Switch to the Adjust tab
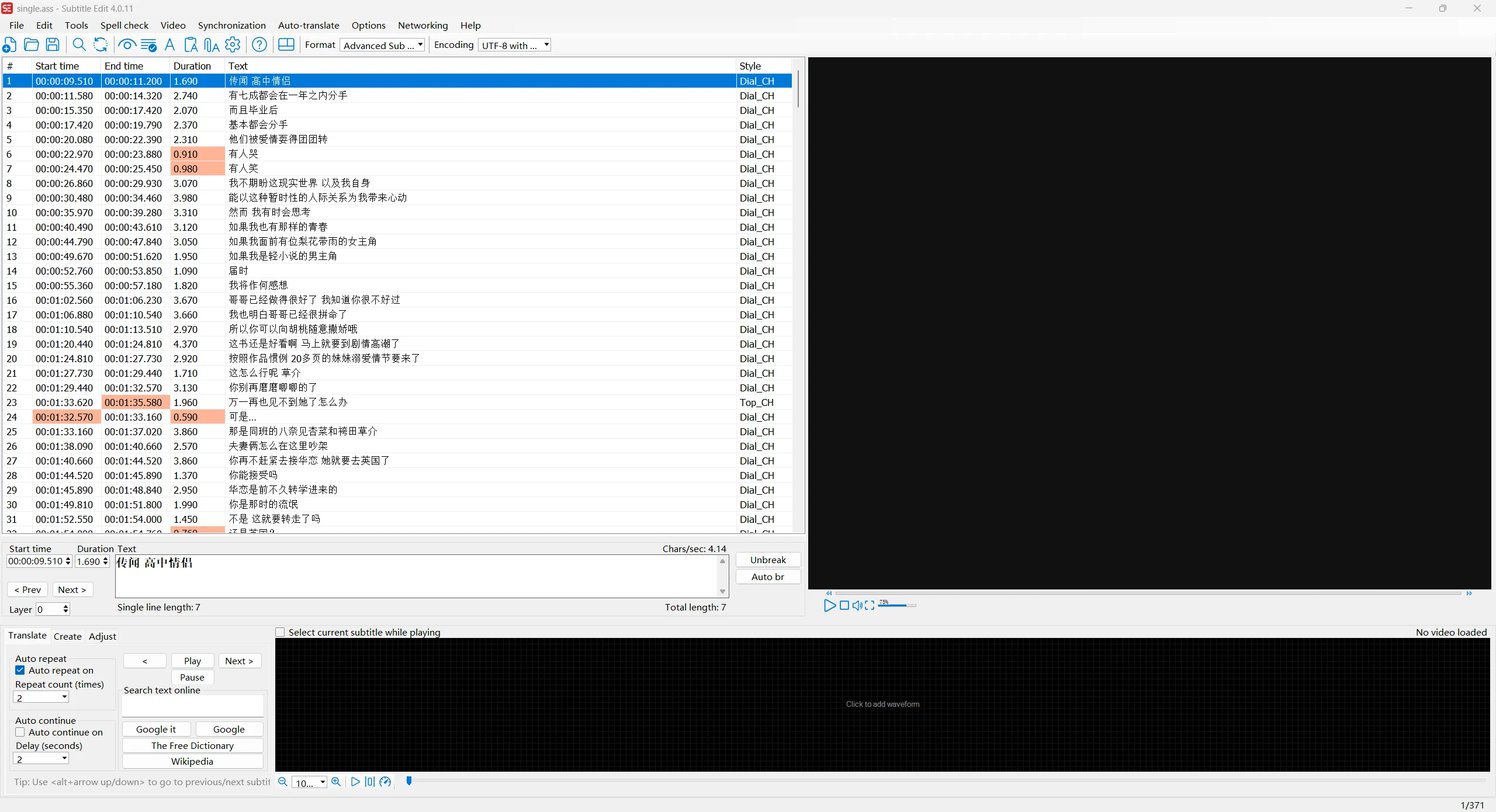Image resolution: width=1496 pixels, height=812 pixels. point(102,636)
